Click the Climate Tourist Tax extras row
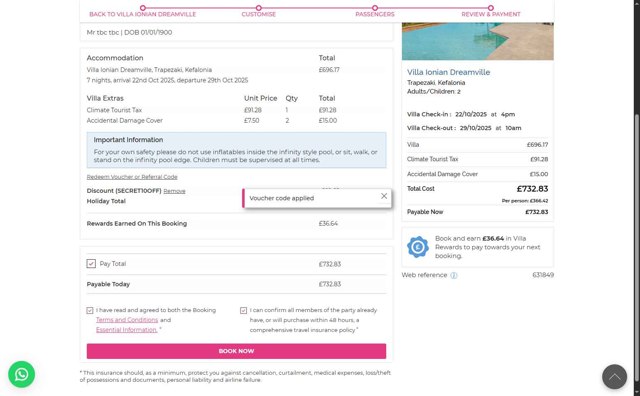This screenshot has width=640, height=396. coord(236,110)
